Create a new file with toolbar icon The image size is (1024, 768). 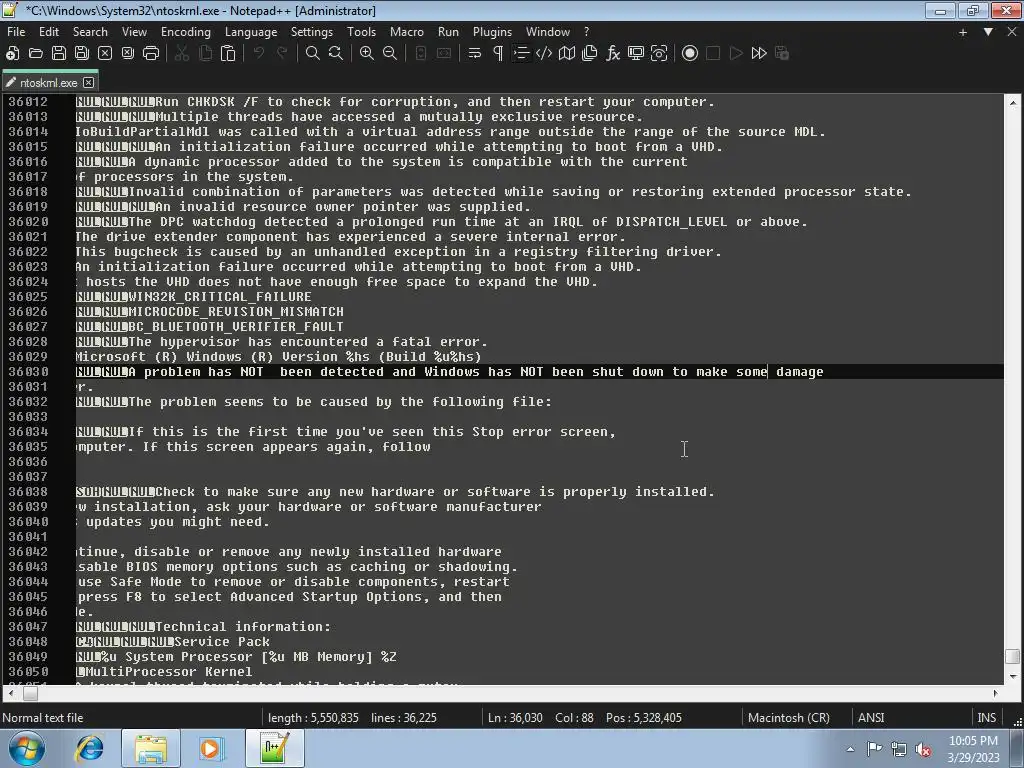tap(12, 54)
